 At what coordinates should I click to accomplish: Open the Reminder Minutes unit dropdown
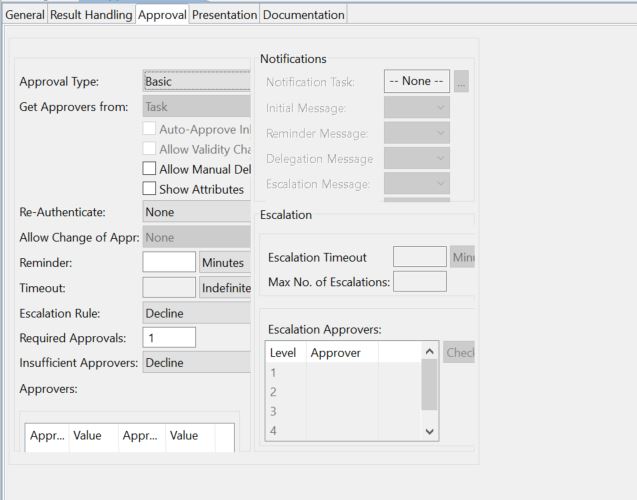[x=224, y=262]
